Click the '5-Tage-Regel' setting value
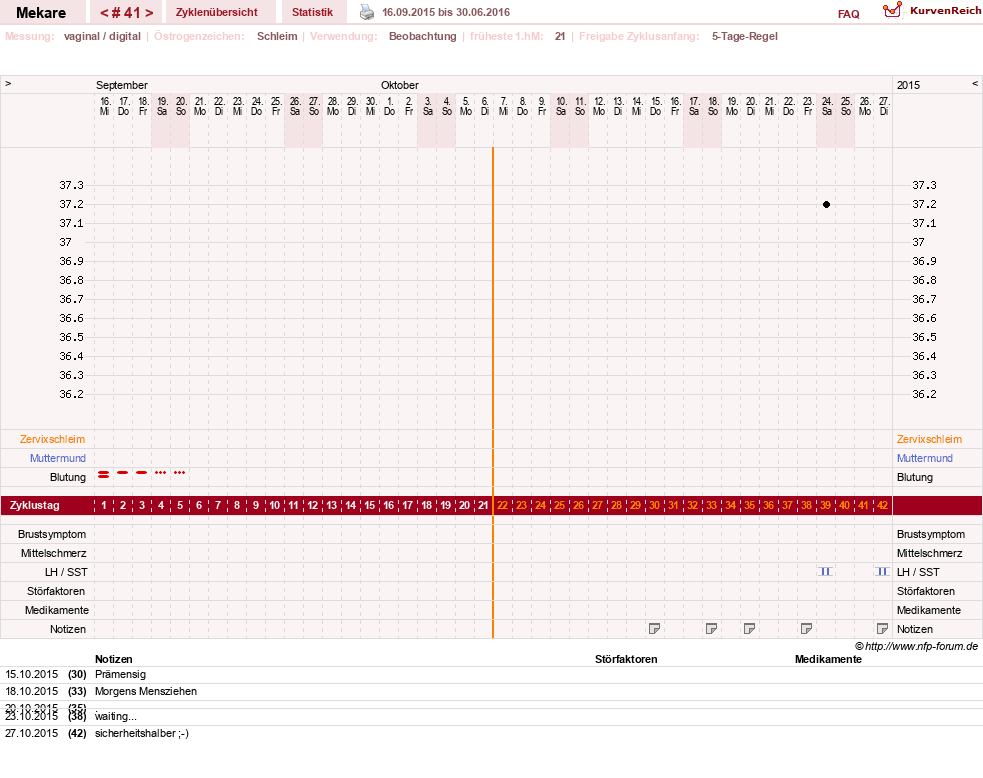The width and height of the screenshot is (983, 778). [x=745, y=36]
